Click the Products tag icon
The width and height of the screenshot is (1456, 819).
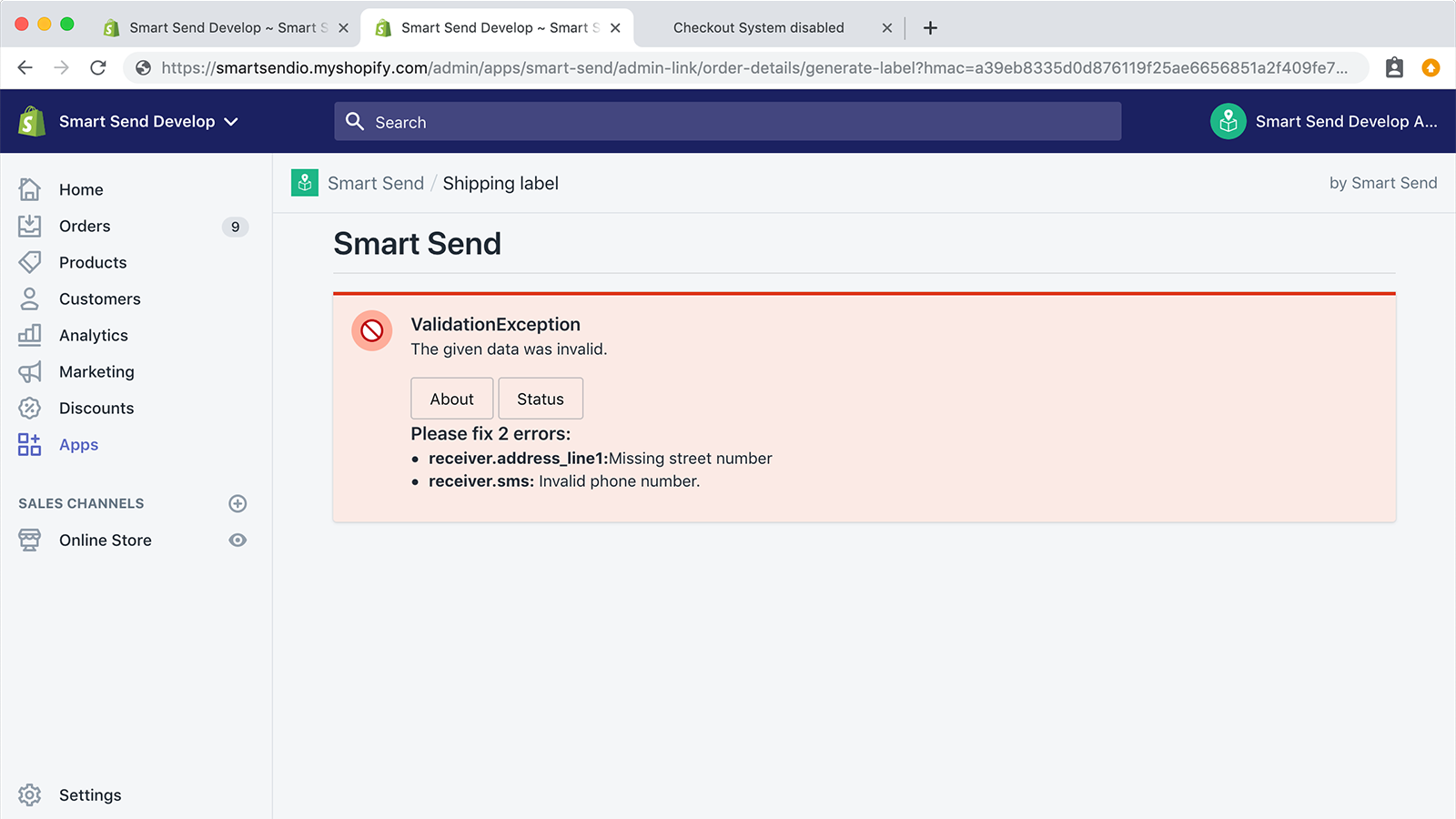[29, 262]
